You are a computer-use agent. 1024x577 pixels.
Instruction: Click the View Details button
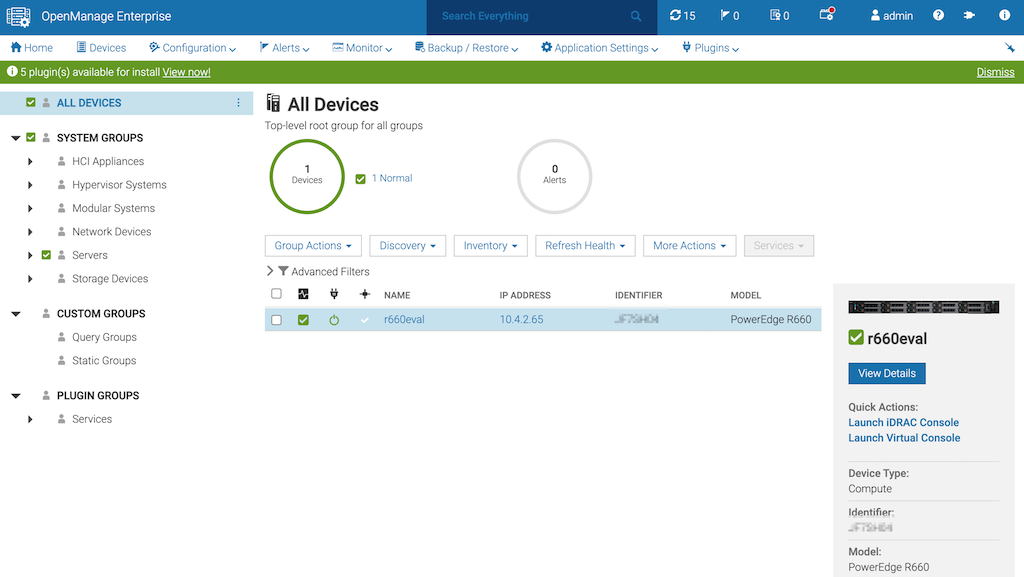pyautogui.click(x=886, y=373)
